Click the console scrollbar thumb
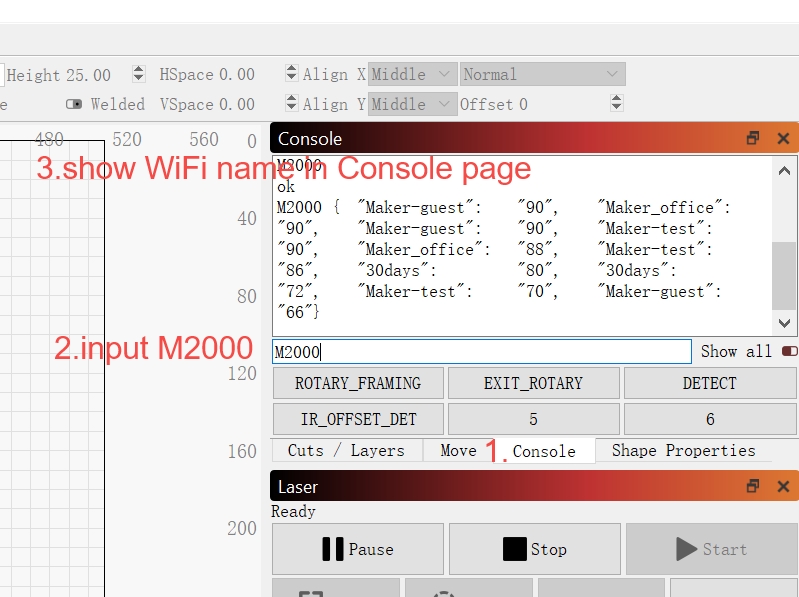The height and width of the screenshot is (597, 799). (x=784, y=276)
